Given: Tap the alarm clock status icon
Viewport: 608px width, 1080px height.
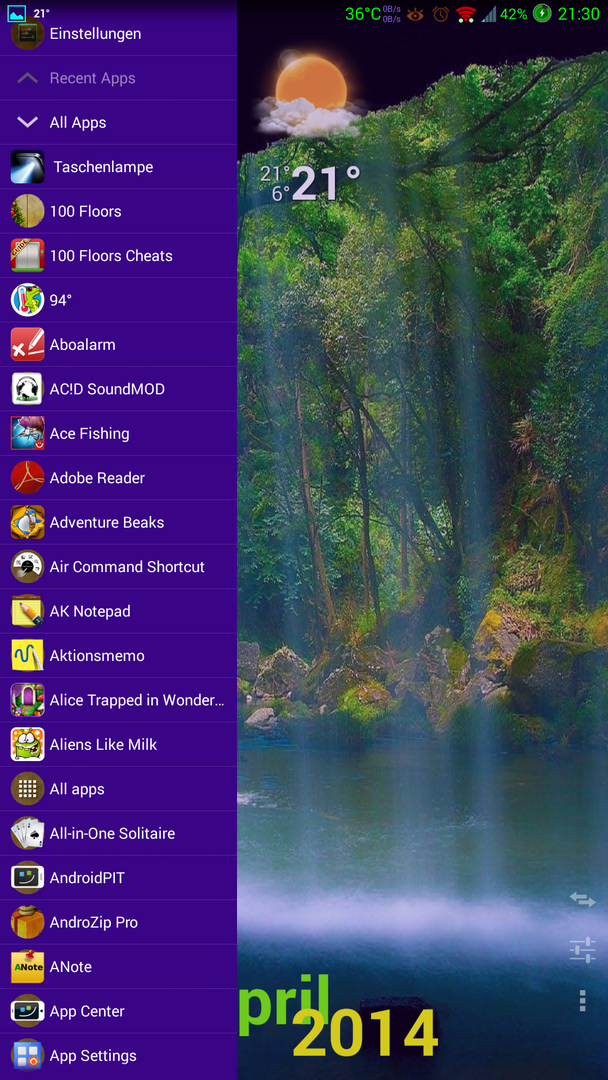Looking at the screenshot, I should (x=441, y=14).
